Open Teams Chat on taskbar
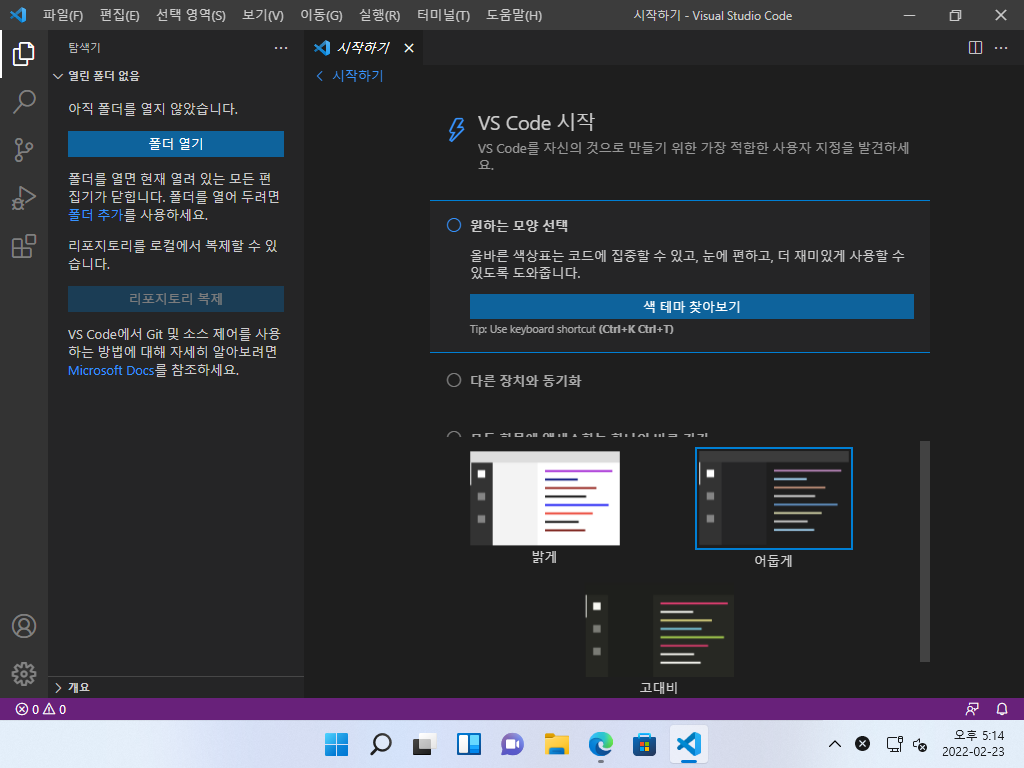Viewport: 1024px width, 768px height. pos(513,744)
